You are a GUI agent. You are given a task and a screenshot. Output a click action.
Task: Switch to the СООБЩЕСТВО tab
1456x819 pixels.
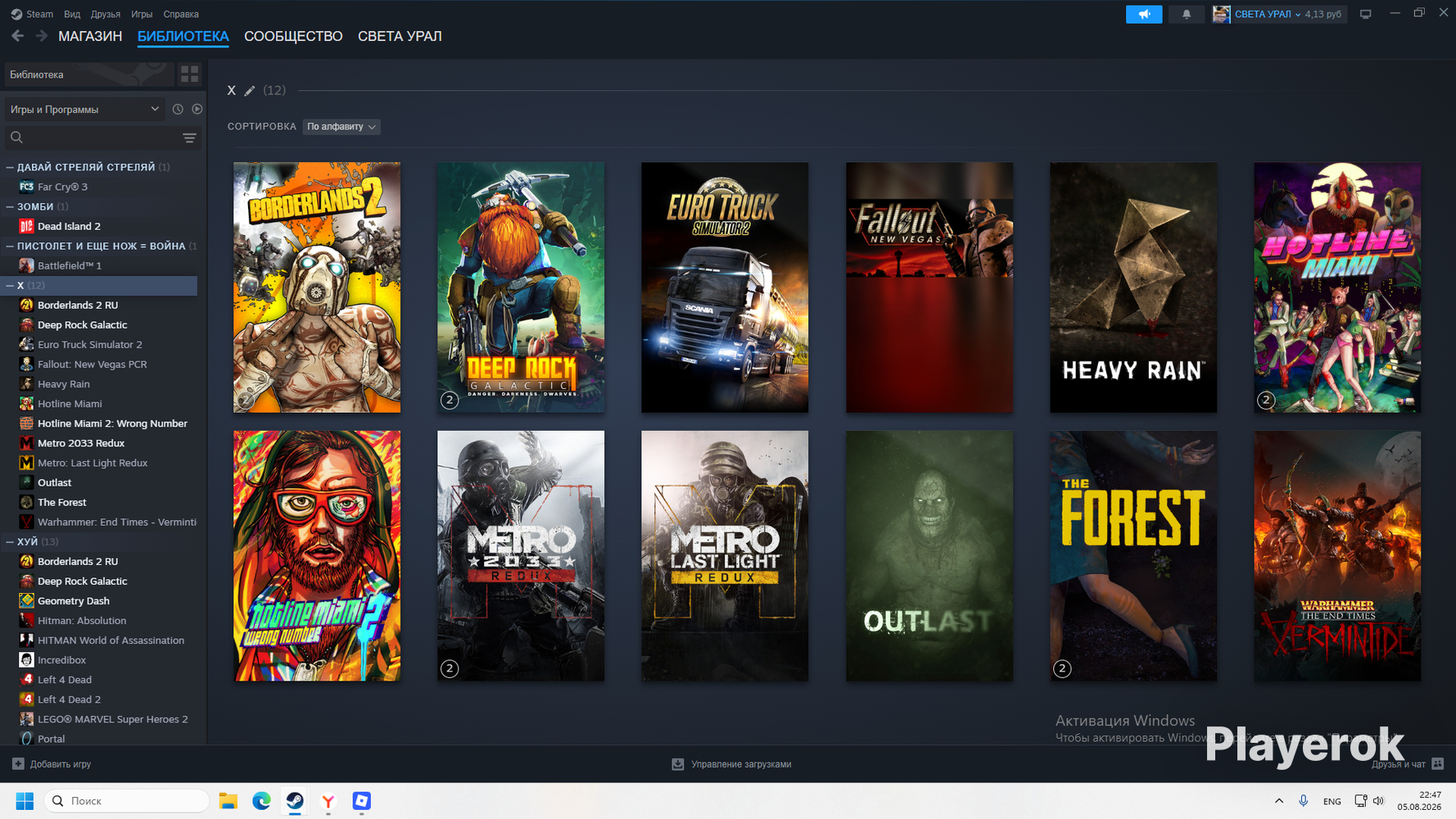tap(293, 36)
